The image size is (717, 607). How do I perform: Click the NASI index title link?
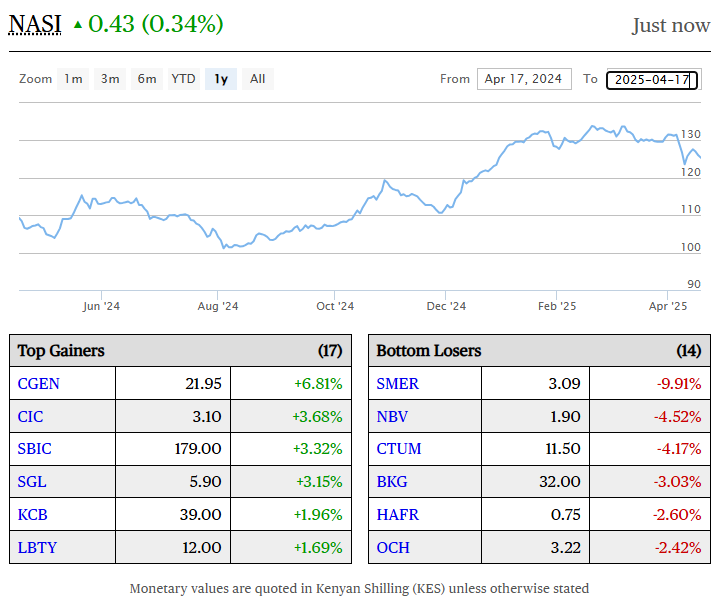[35, 24]
